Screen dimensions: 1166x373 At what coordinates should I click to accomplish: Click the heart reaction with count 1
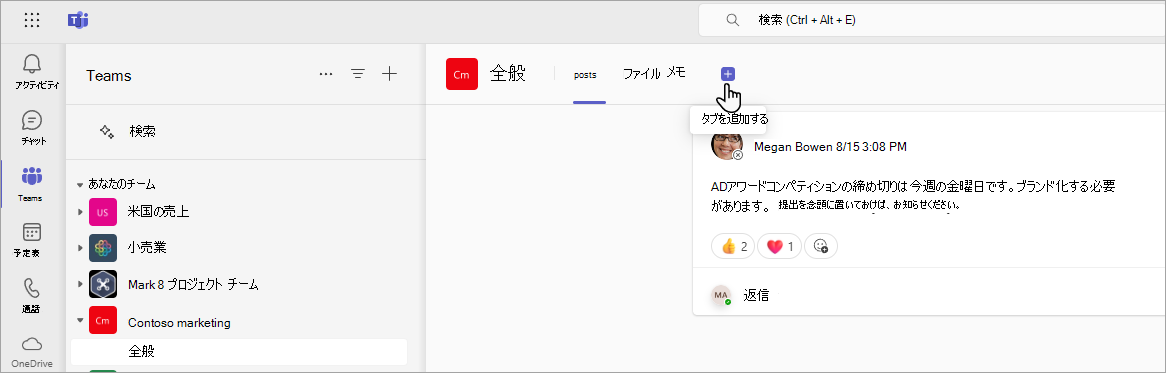tap(779, 246)
